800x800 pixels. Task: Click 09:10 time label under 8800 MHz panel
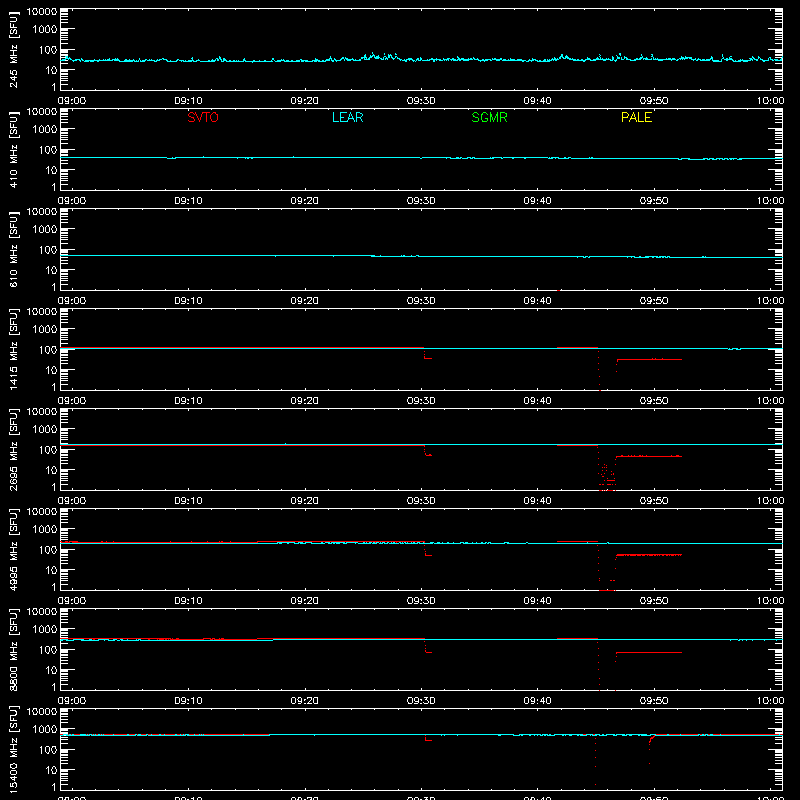point(188,701)
